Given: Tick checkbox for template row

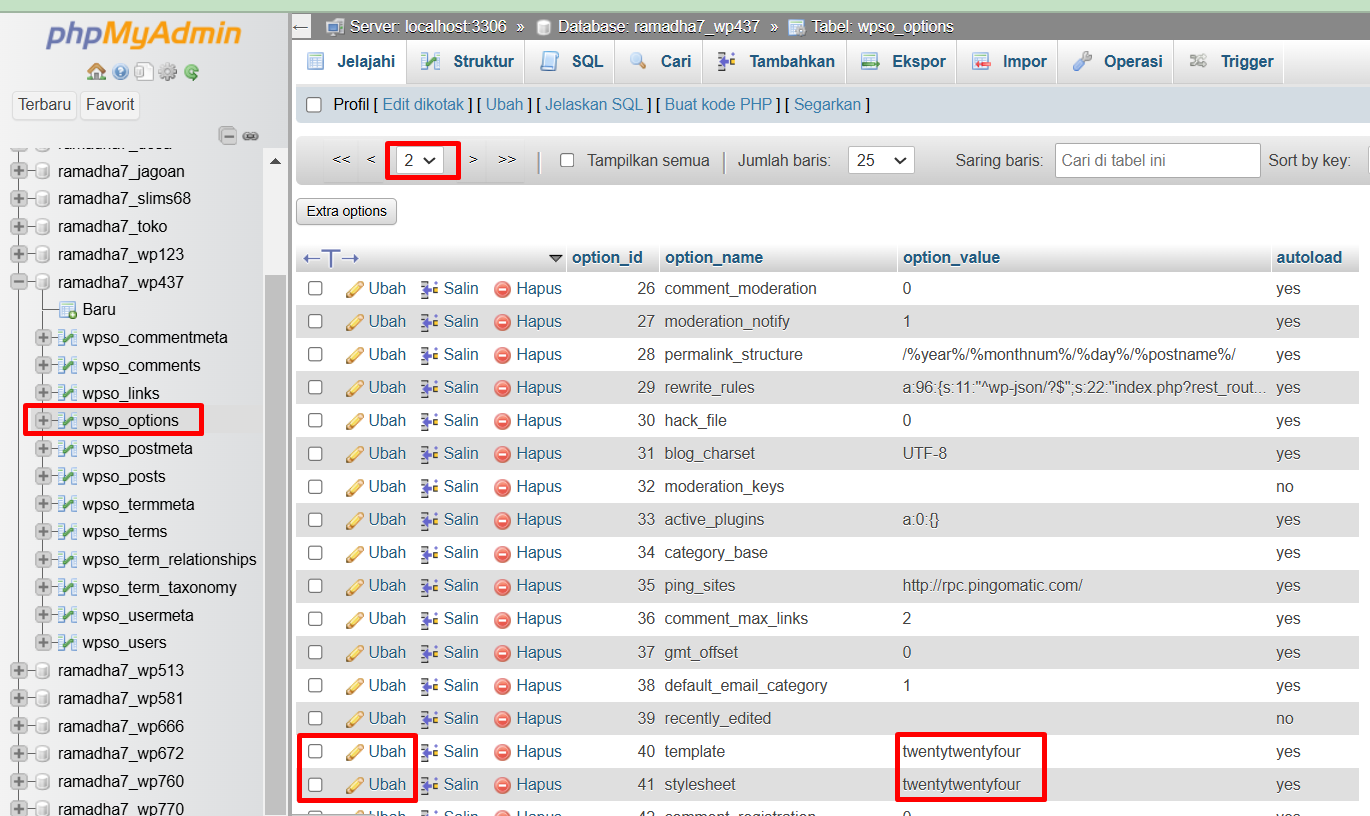Looking at the screenshot, I should (315, 751).
